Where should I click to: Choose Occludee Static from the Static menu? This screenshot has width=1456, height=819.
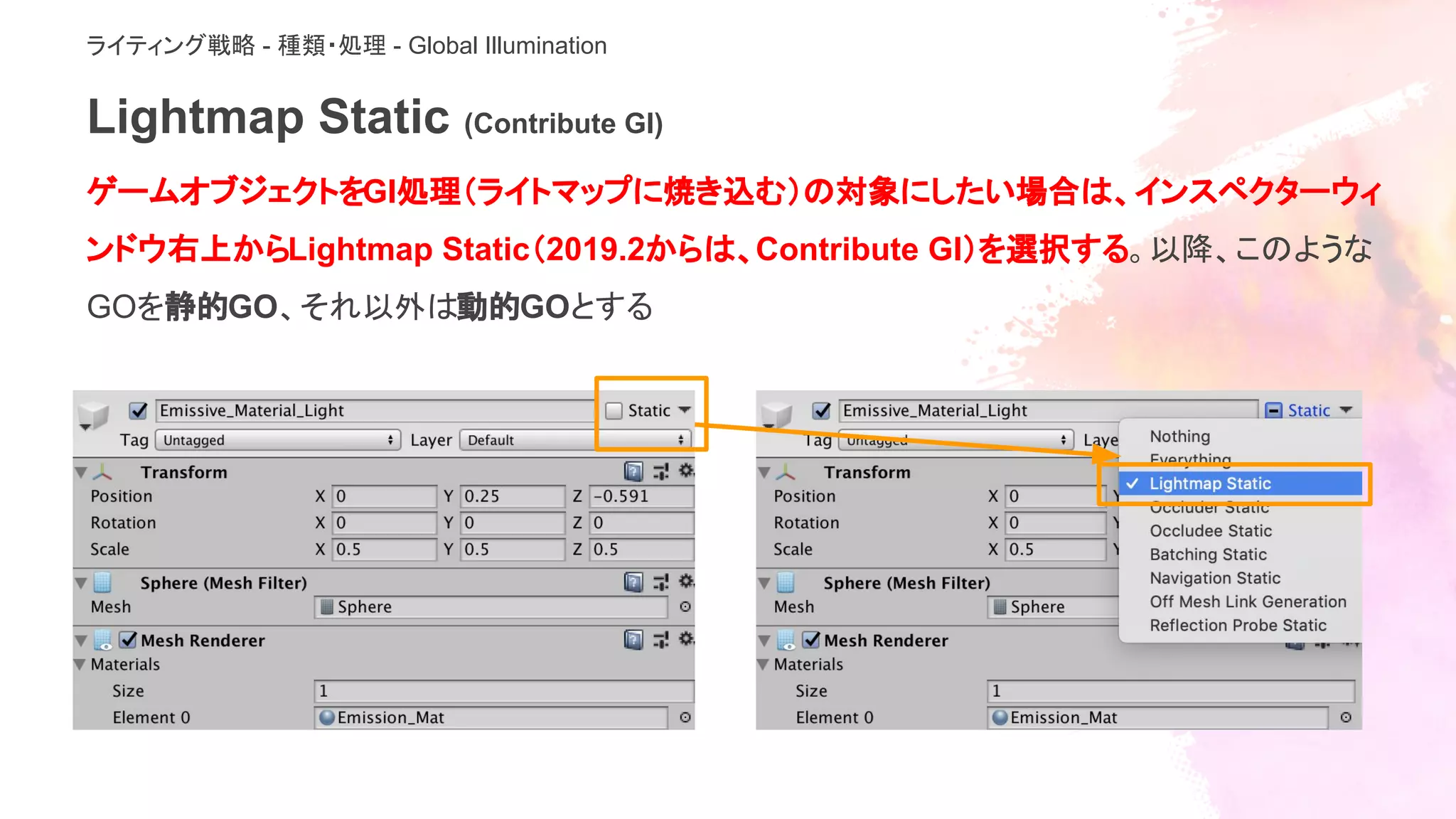point(1241,531)
